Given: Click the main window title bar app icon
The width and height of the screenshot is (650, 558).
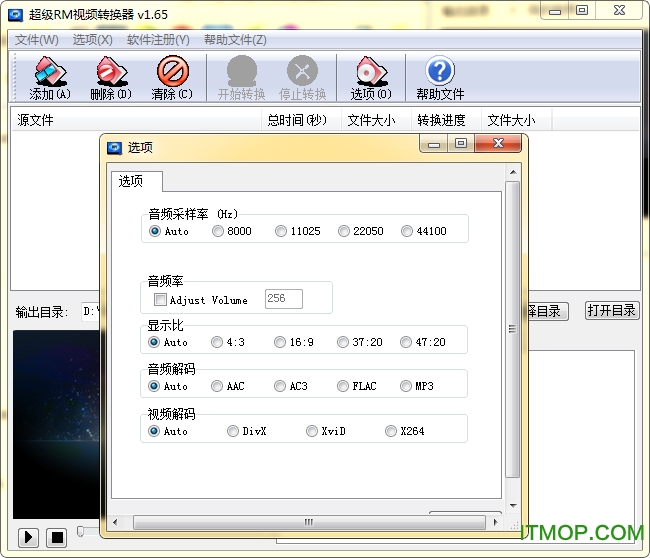Looking at the screenshot, I should tap(15, 15).
